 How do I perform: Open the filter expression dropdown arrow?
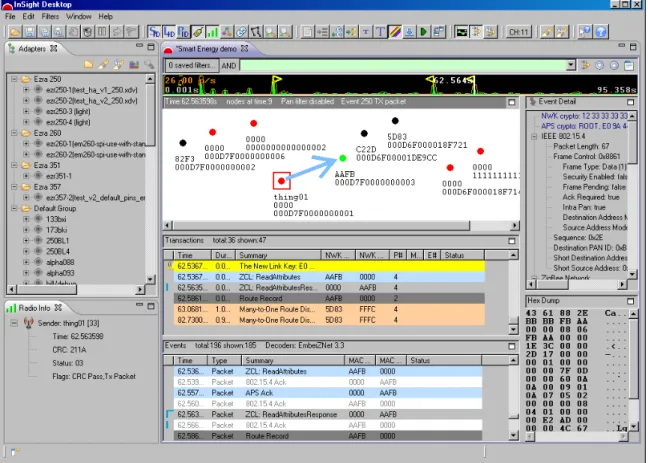[x=571, y=65]
